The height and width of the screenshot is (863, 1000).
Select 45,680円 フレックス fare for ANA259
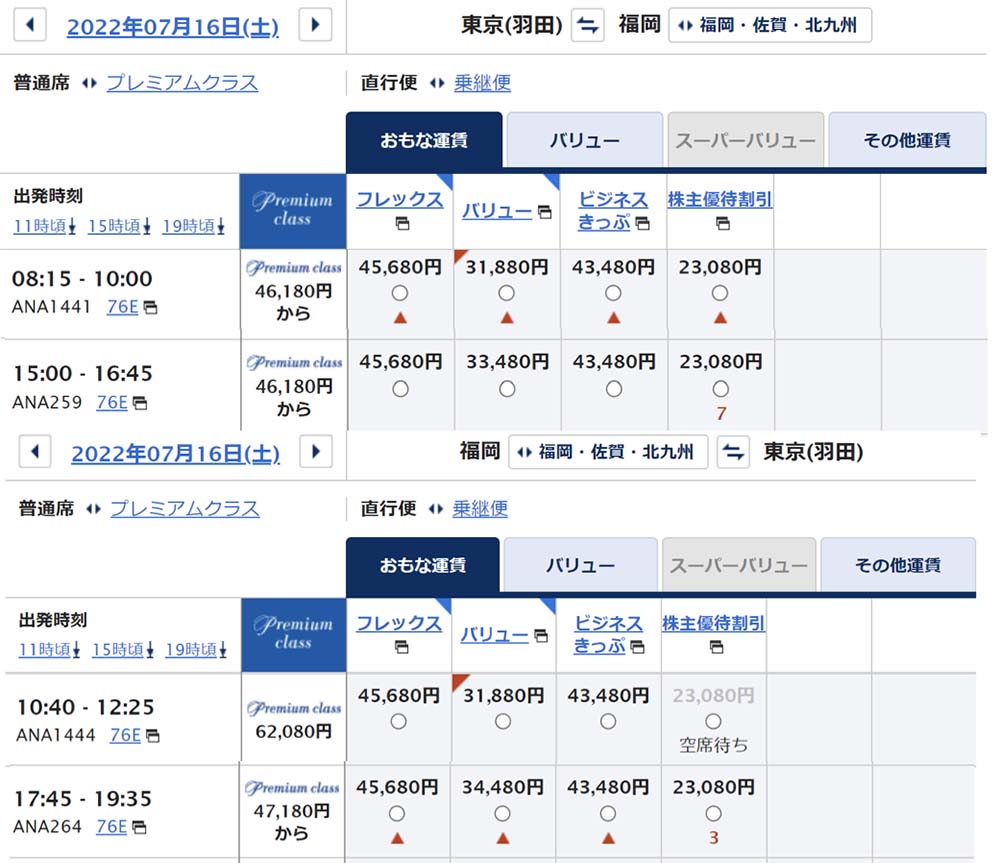click(x=401, y=389)
